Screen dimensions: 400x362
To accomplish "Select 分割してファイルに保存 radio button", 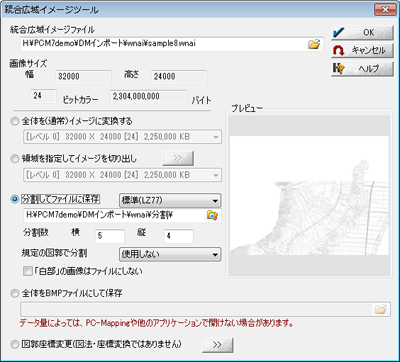I will pyautogui.click(x=15, y=199).
